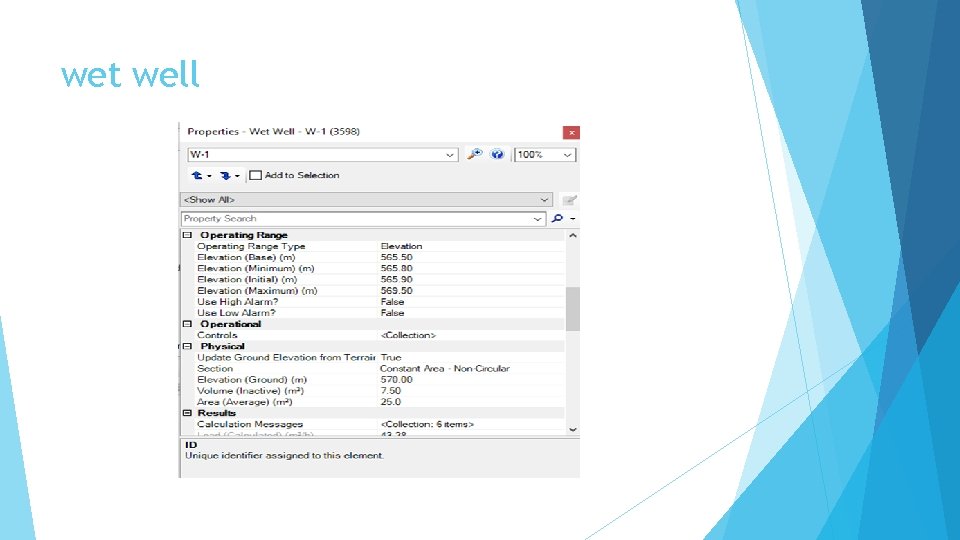Image resolution: width=960 pixels, height=540 pixels.
Task: Click the next element down-arrow icon
Action: [x=225, y=176]
